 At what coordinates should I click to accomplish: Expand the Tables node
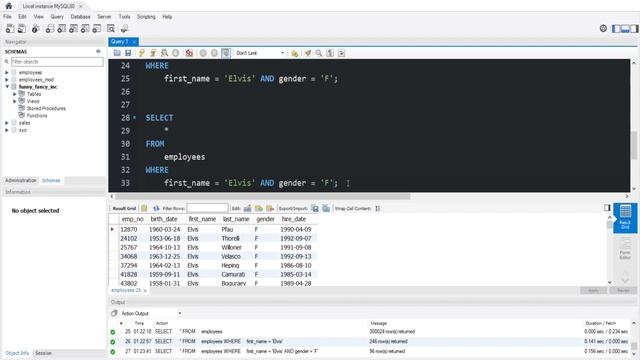coord(15,94)
